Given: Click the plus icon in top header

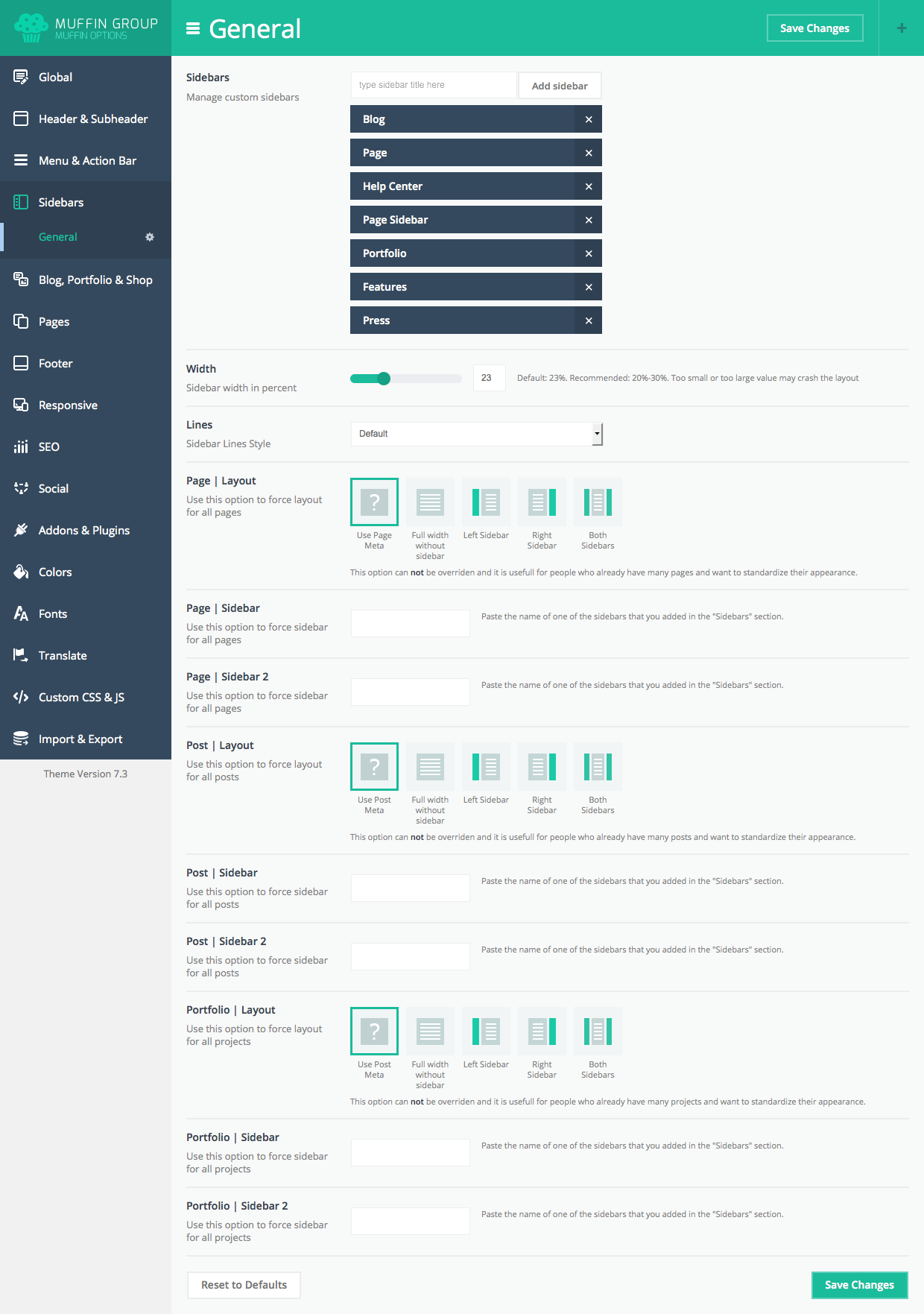Looking at the screenshot, I should coord(901,28).
